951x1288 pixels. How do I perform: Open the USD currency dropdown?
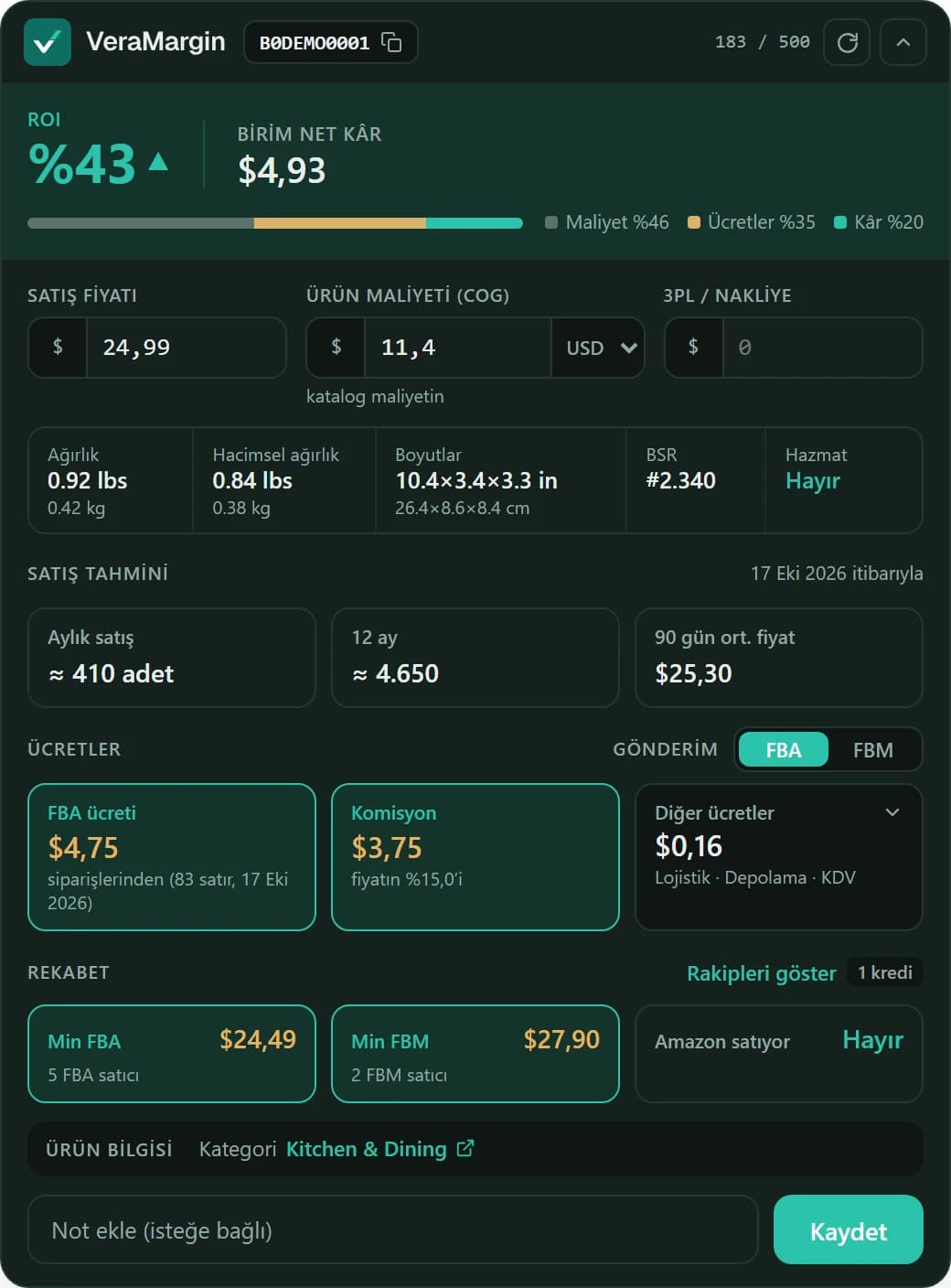(598, 348)
